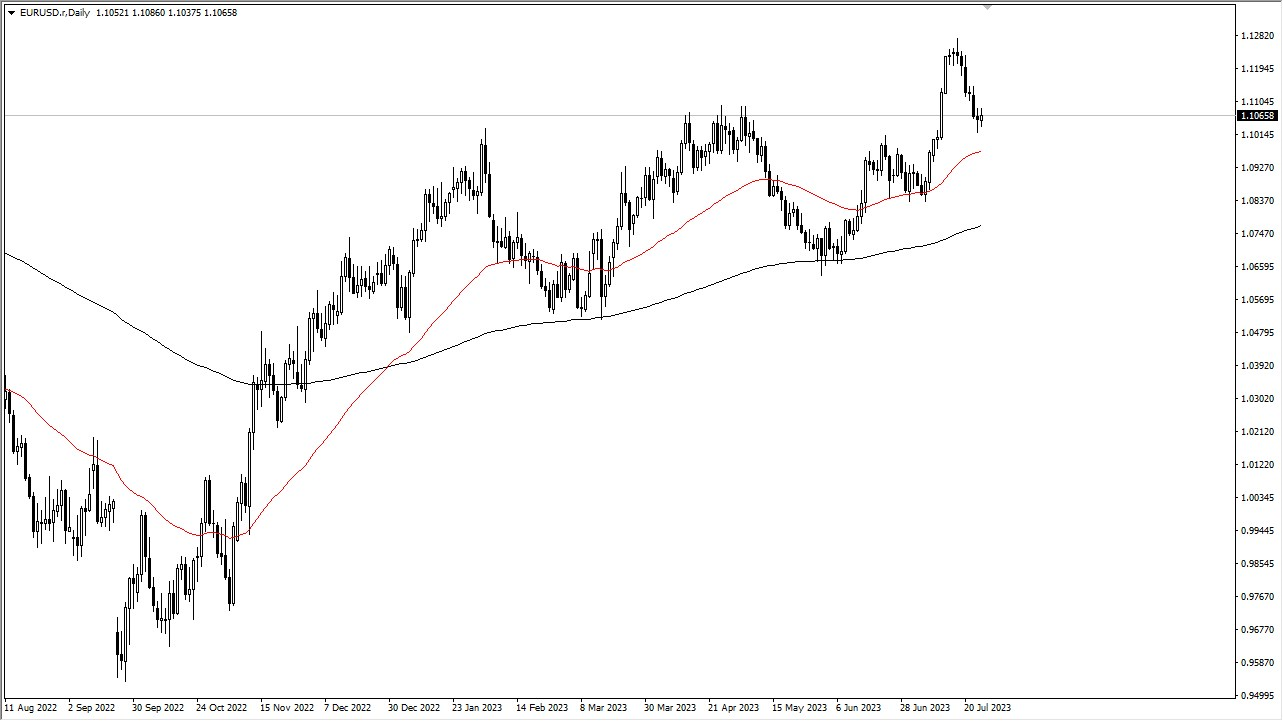Click the 24 Oct 2022 date label
Screen dimensions: 1283x721
pyautogui.click(x=221, y=708)
